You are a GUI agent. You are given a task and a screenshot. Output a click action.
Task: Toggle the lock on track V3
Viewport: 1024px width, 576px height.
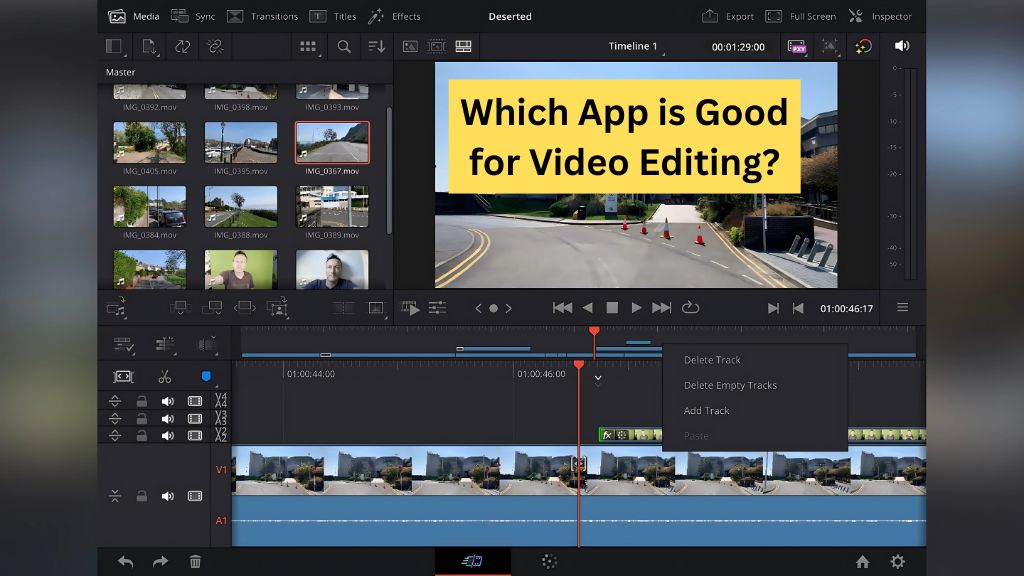[x=141, y=419]
